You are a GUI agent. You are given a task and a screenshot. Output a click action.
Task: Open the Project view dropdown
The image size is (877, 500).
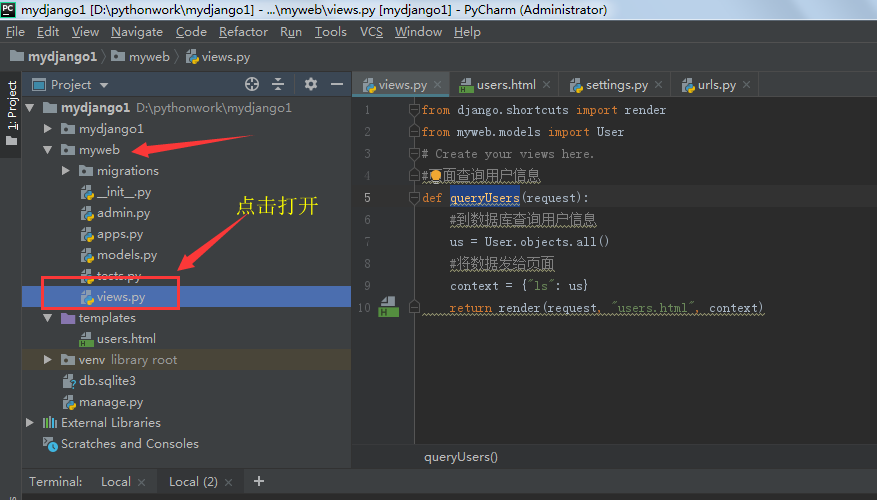(x=104, y=86)
